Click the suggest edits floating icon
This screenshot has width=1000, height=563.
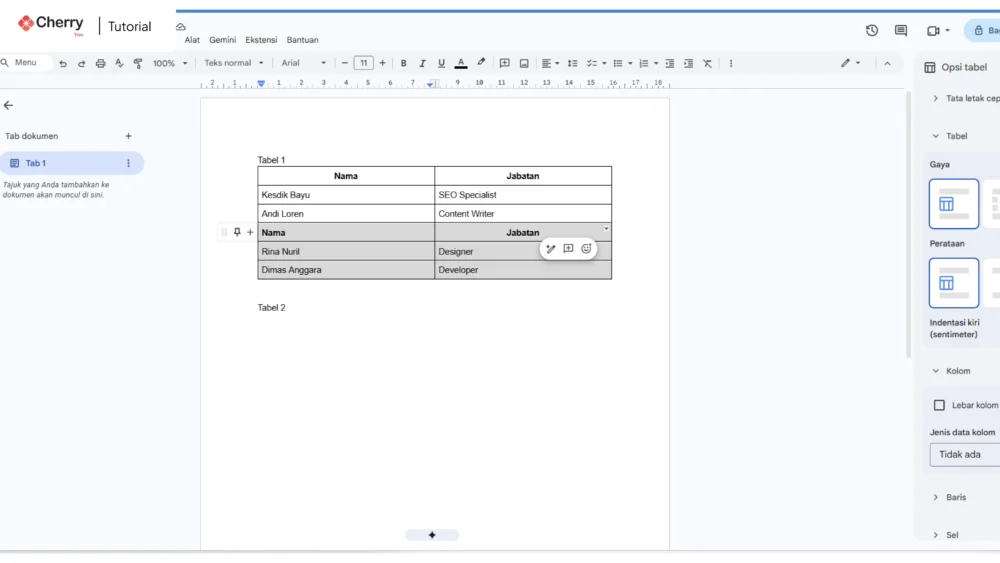tap(550, 249)
